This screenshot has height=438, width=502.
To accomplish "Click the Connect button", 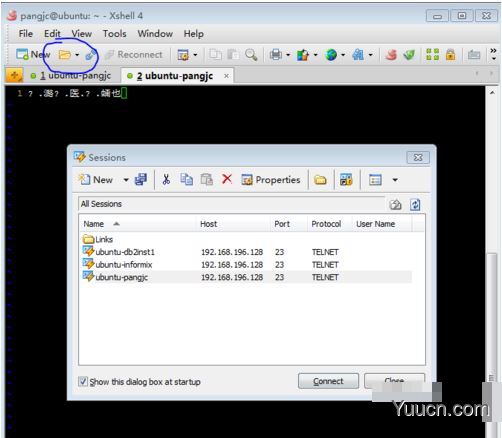I will [x=328, y=381].
